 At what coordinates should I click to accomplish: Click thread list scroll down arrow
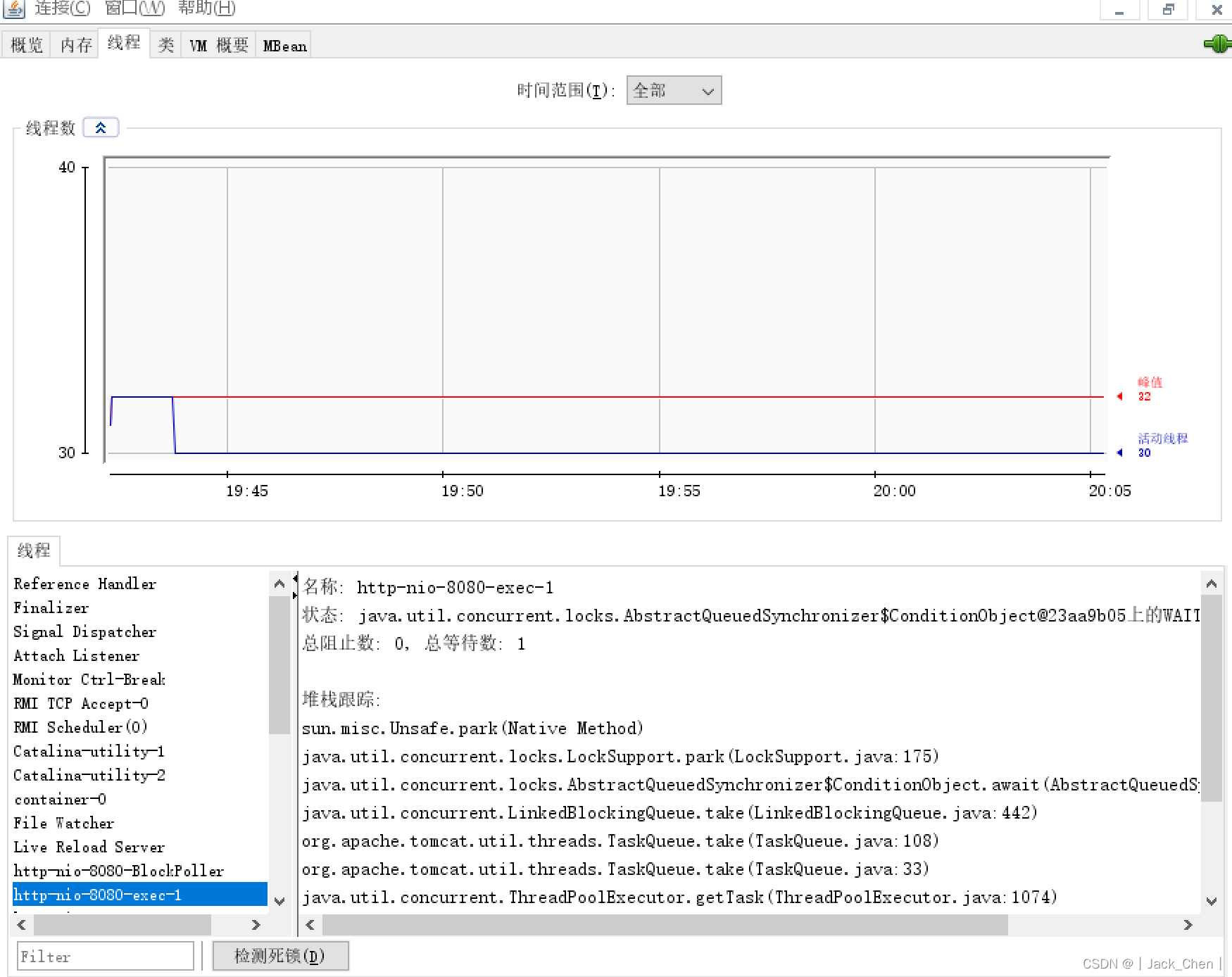279,901
